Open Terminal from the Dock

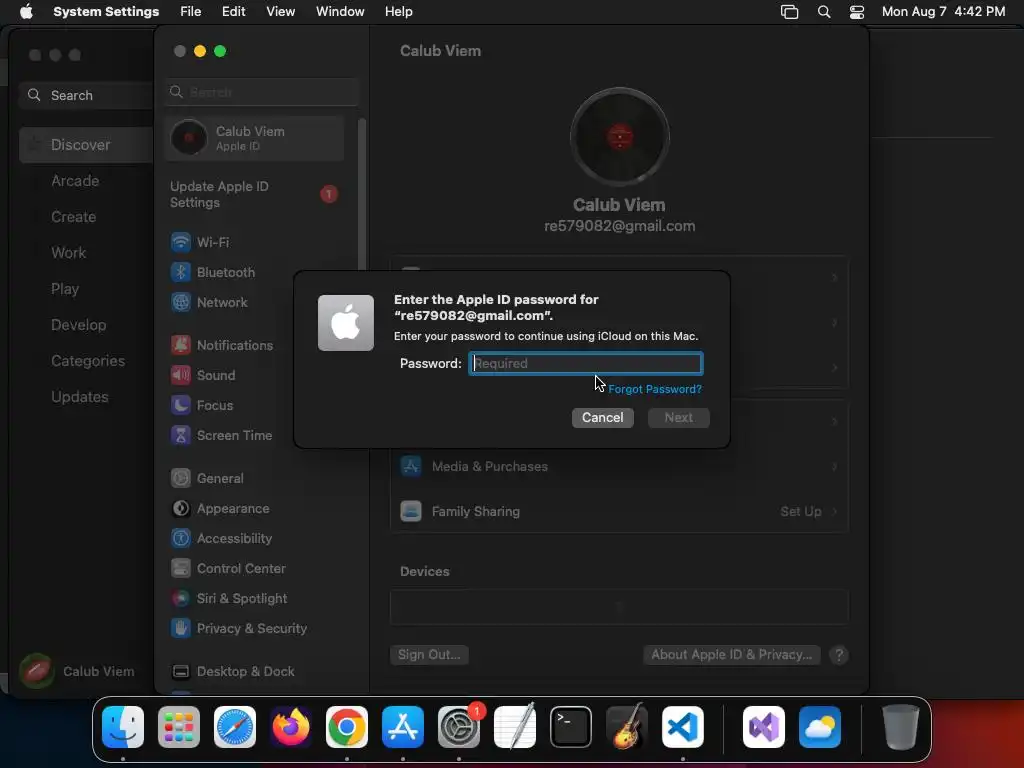click(571, 727)
